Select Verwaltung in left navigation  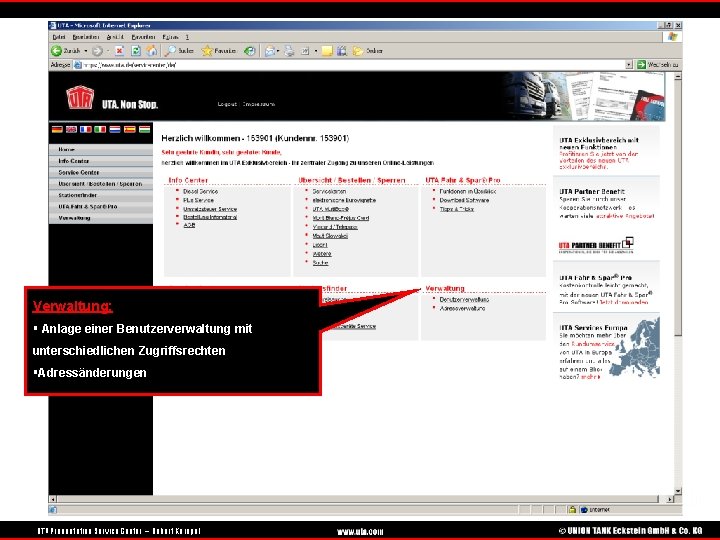pyautogui.click(x=101, y=218)
